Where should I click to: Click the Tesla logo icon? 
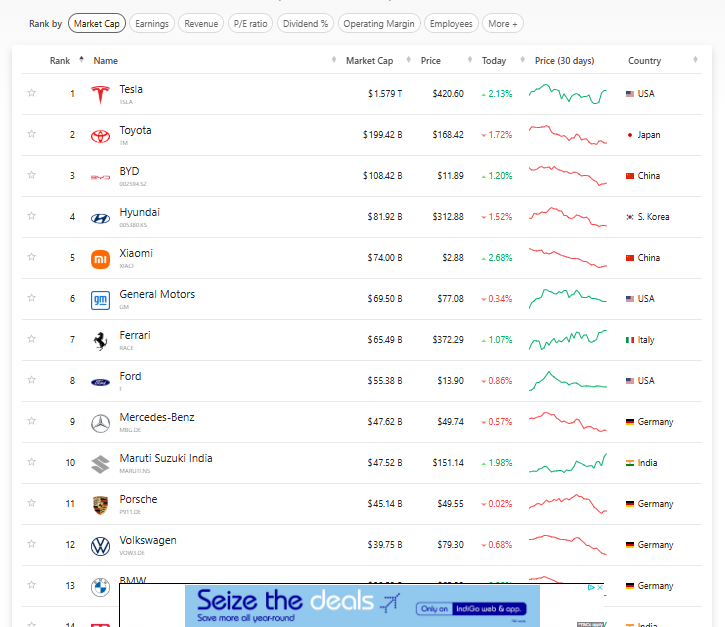click(x=100, y=95)
